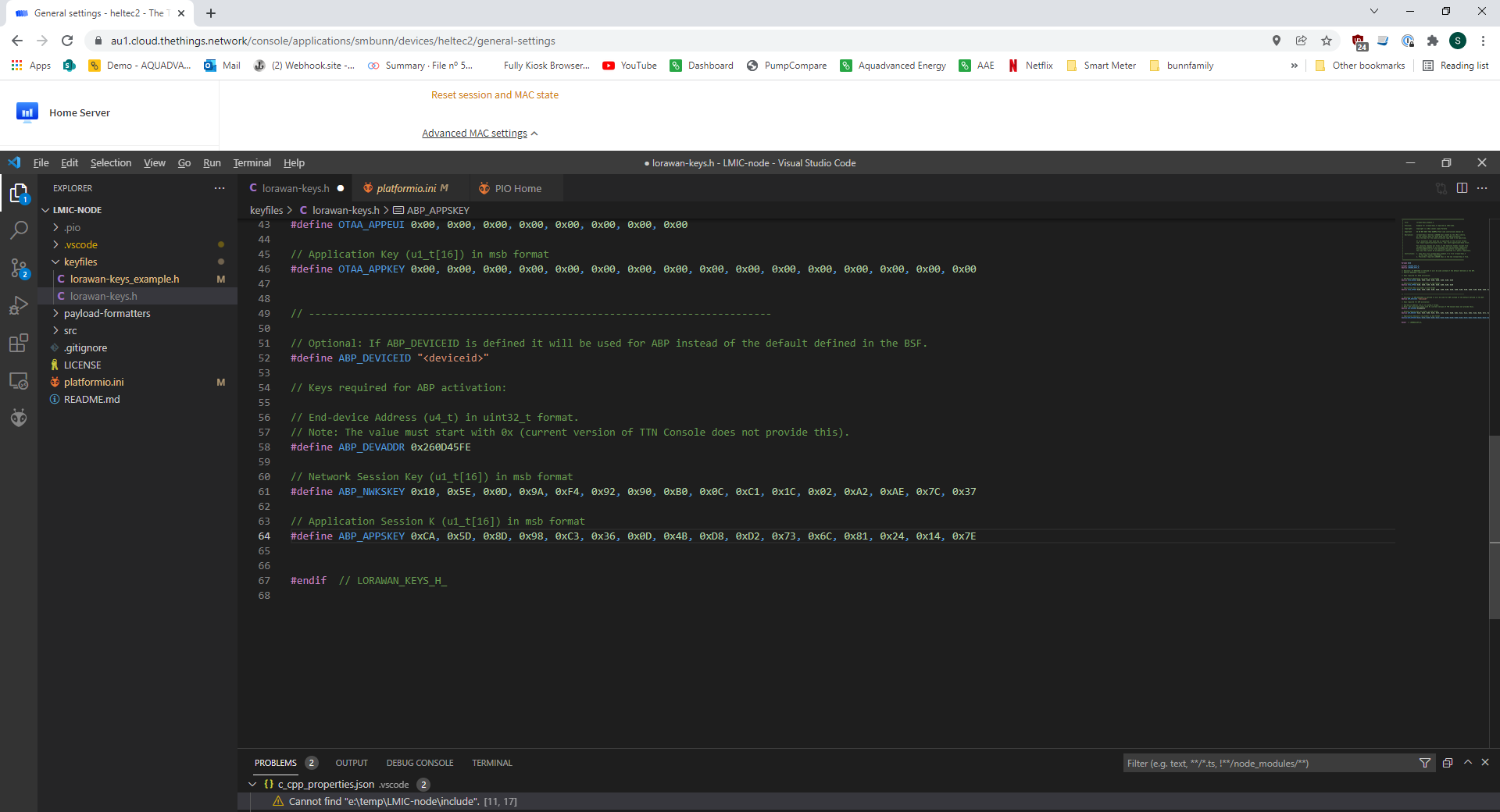The image size is (1500, 812).
Task: Open Reading list
Action: [x=1455, y=66]
